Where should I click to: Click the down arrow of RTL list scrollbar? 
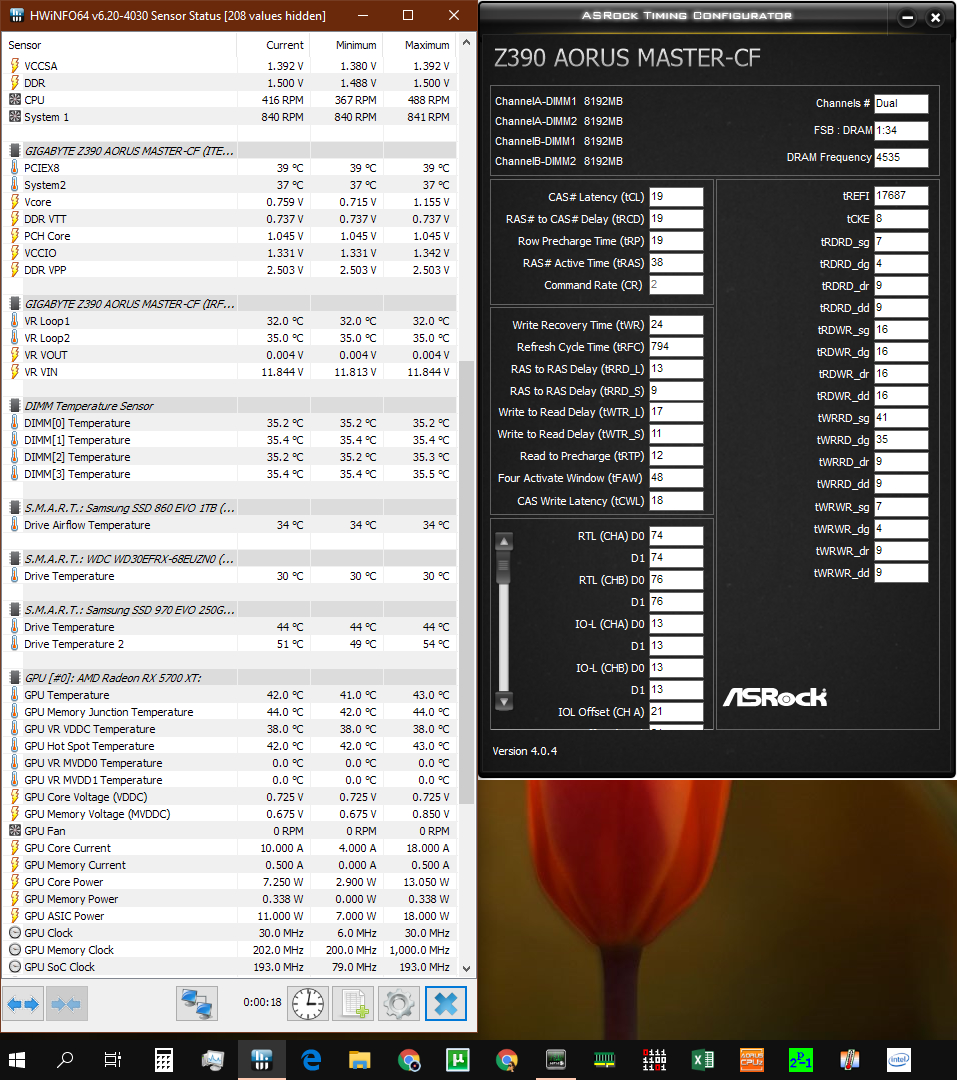click(x=504, y=702)
